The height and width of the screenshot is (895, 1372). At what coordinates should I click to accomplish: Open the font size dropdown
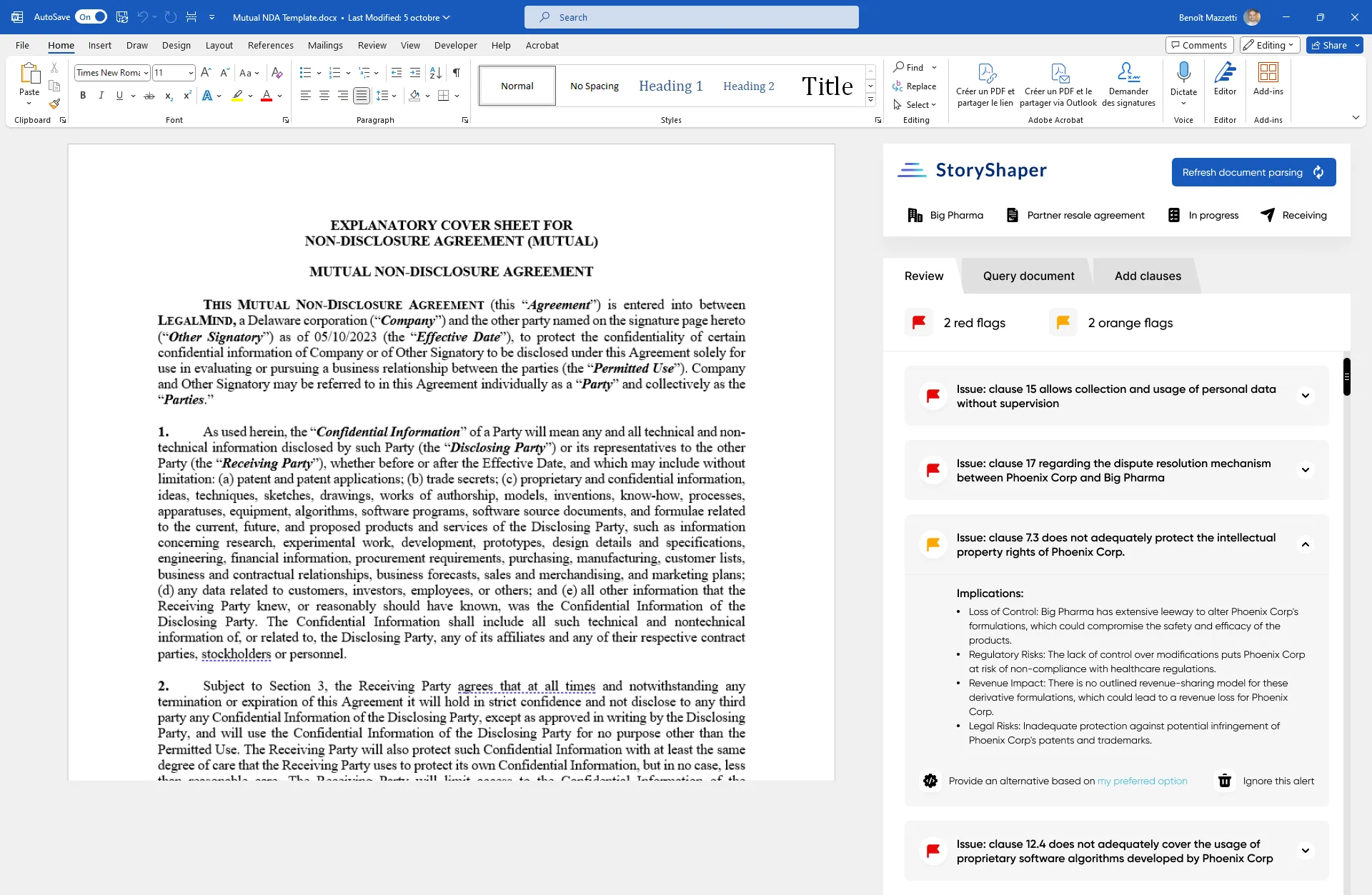tap(191, 73)
